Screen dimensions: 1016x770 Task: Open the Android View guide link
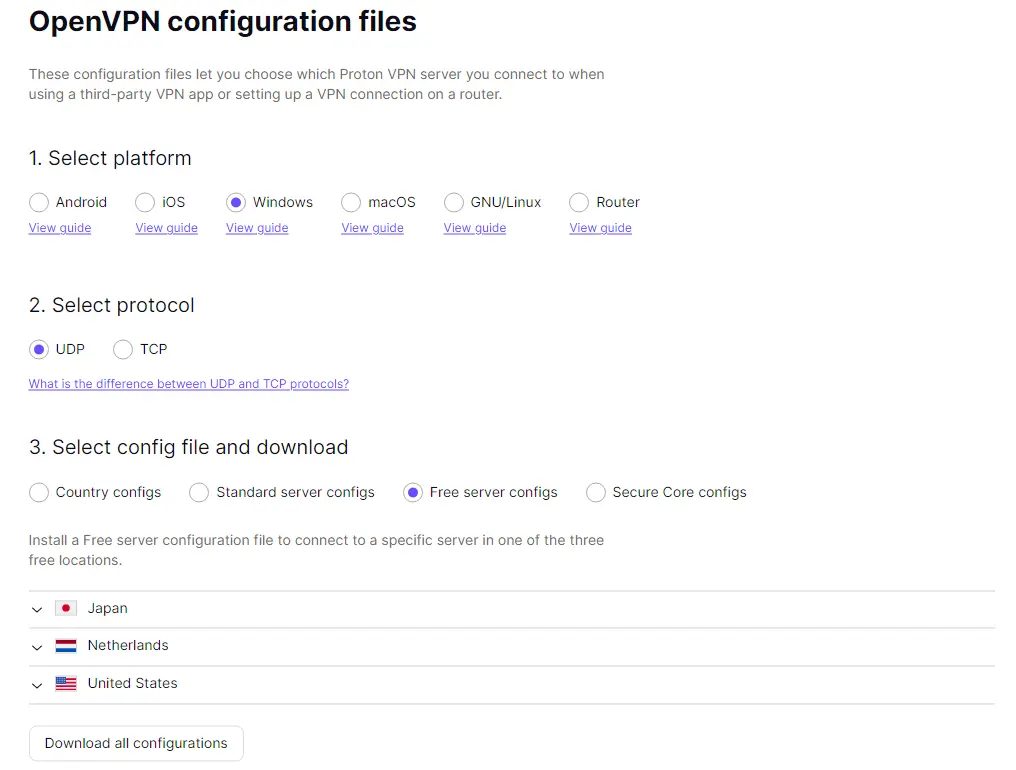pos(60,228)
